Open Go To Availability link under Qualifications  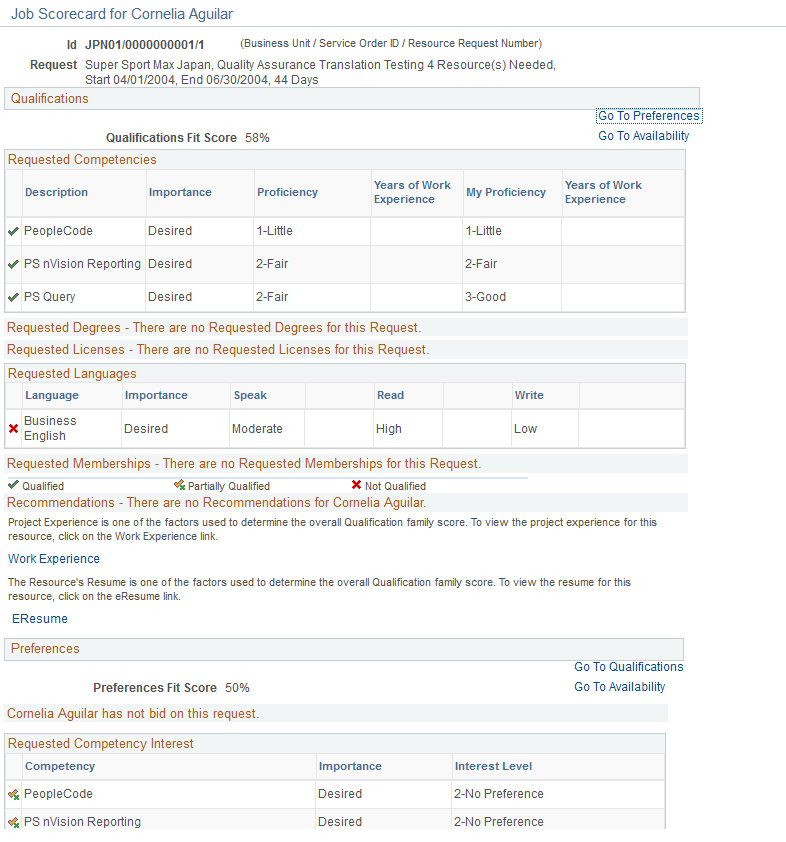pyautogui.click(x=643, y=136)
